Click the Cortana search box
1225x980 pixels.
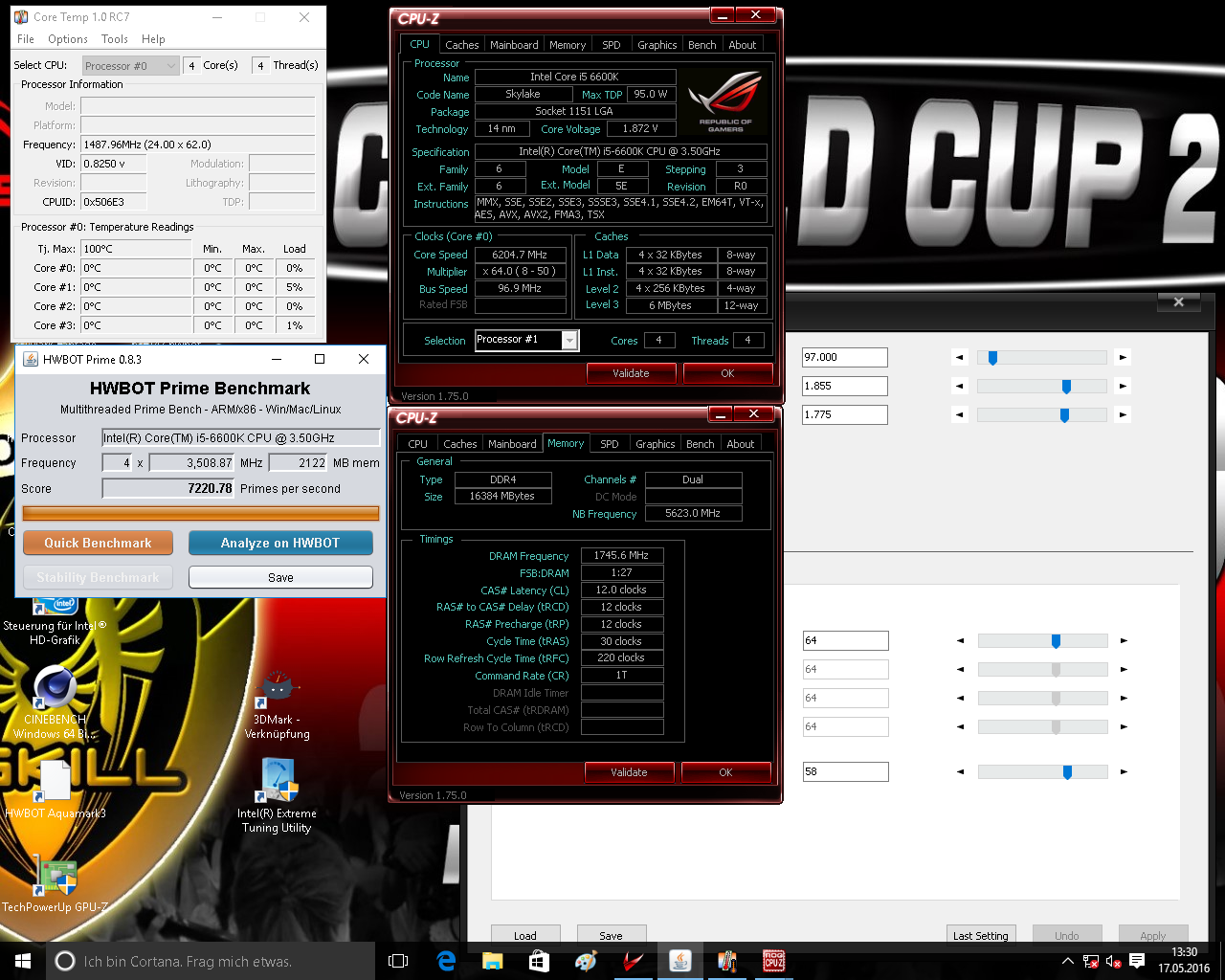(212, 961)
